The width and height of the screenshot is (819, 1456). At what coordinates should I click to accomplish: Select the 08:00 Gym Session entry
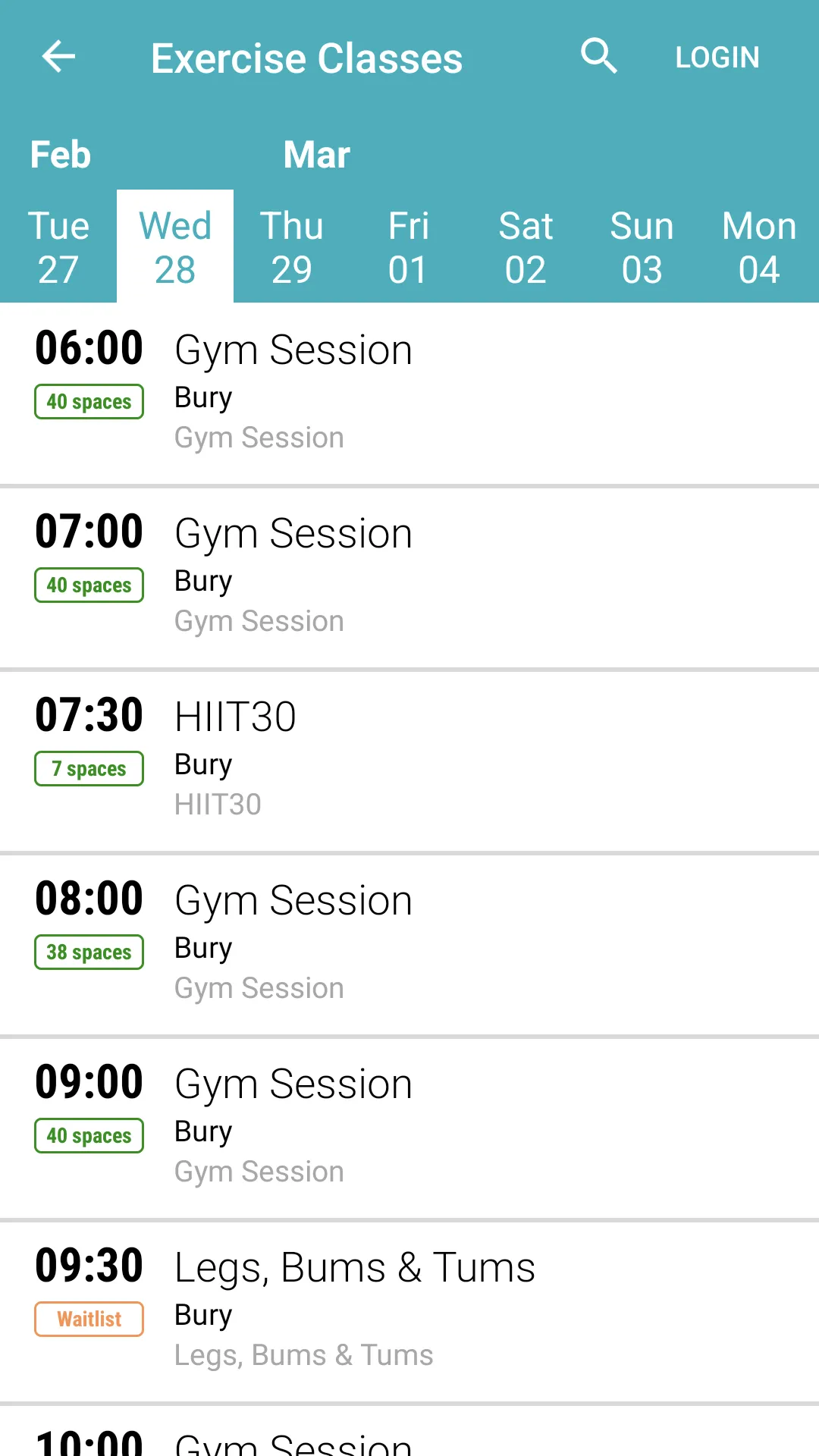coord(409,943)
